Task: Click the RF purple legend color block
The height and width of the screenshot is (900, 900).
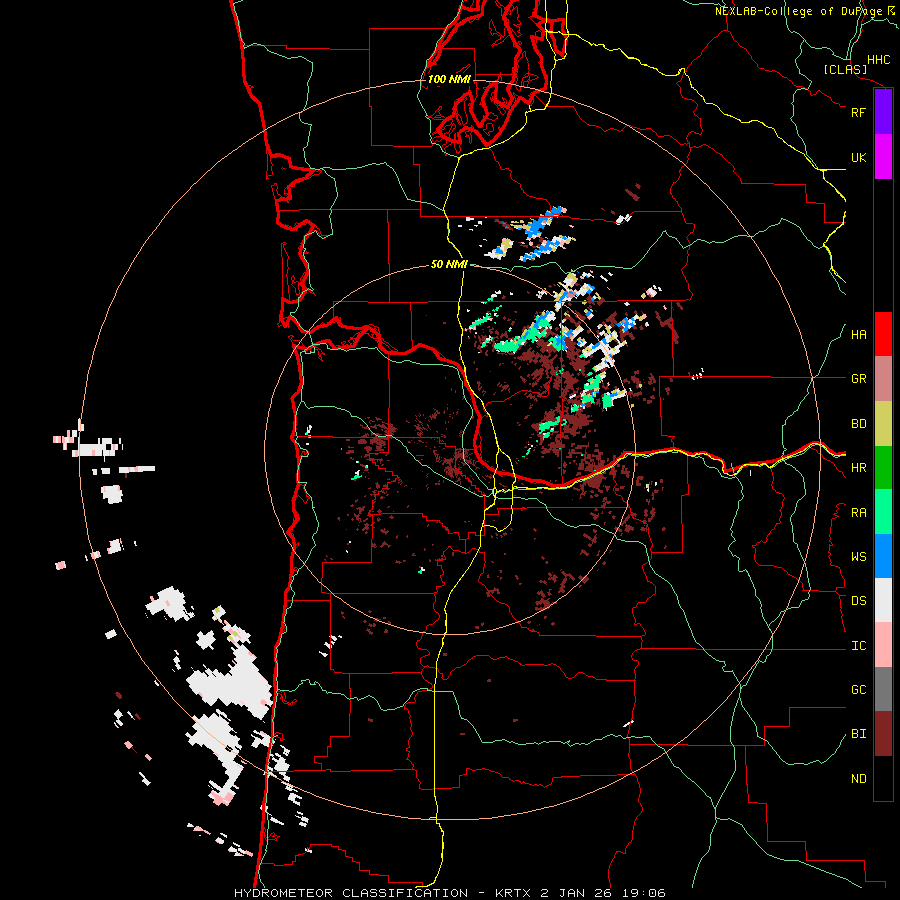Action: pos(883,112)
